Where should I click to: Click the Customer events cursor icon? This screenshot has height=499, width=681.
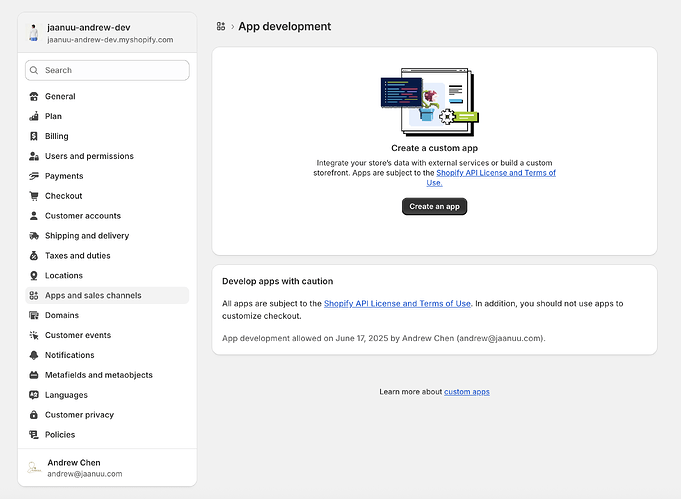click(34, 335)
